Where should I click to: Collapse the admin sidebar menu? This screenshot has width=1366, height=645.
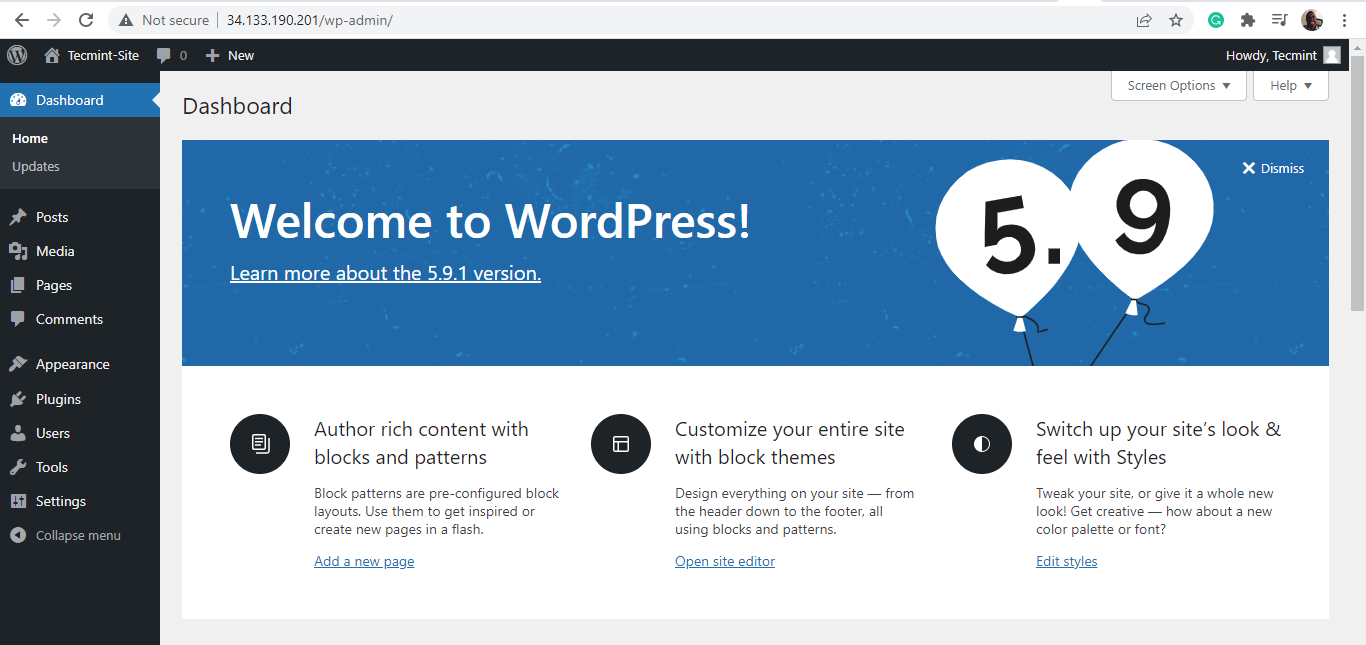click(78, 535)
